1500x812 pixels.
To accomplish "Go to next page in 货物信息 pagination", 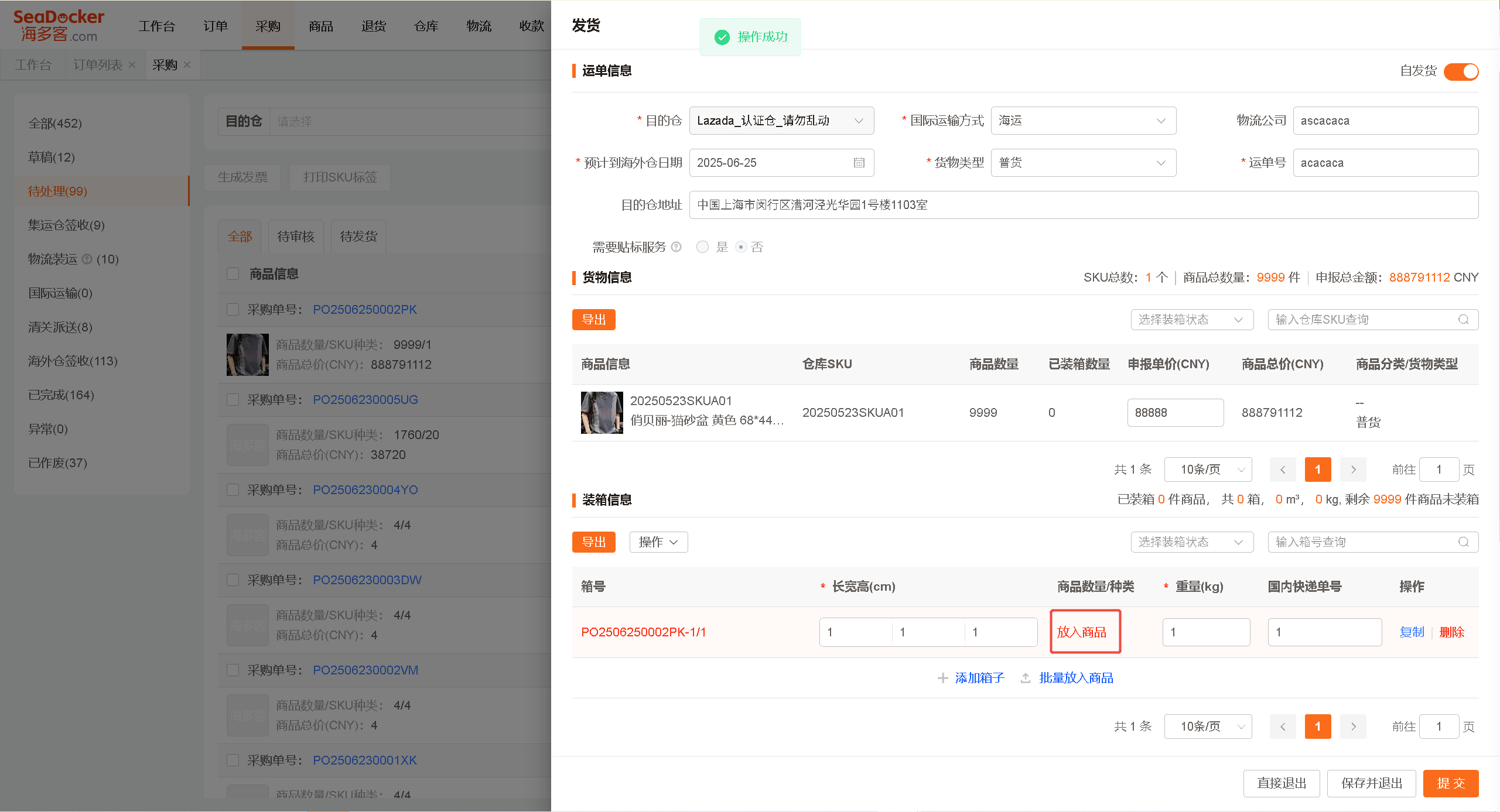I will (x=1353, y=470).
